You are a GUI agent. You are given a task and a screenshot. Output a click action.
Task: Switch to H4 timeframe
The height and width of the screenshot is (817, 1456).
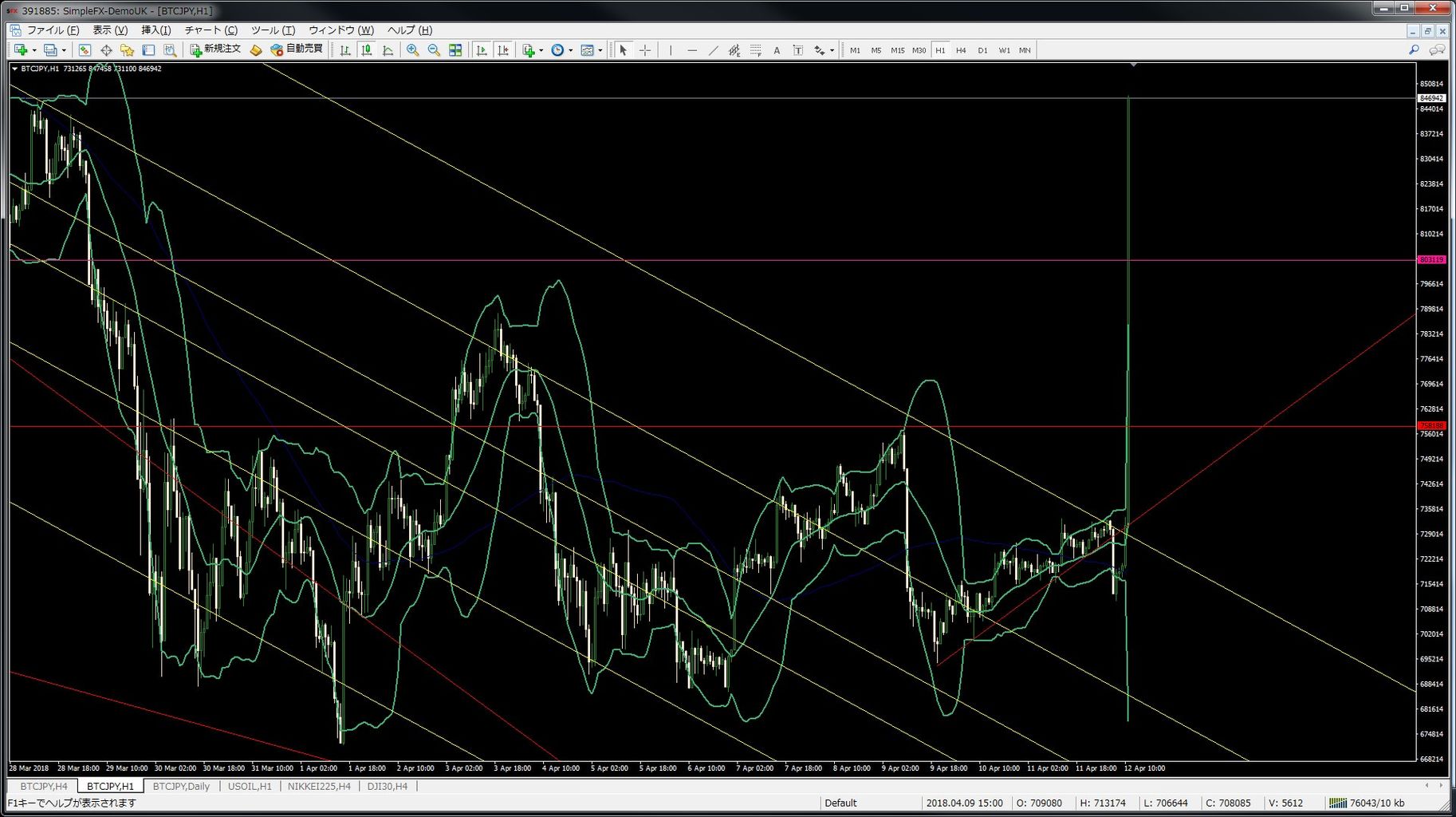[961, 50]
